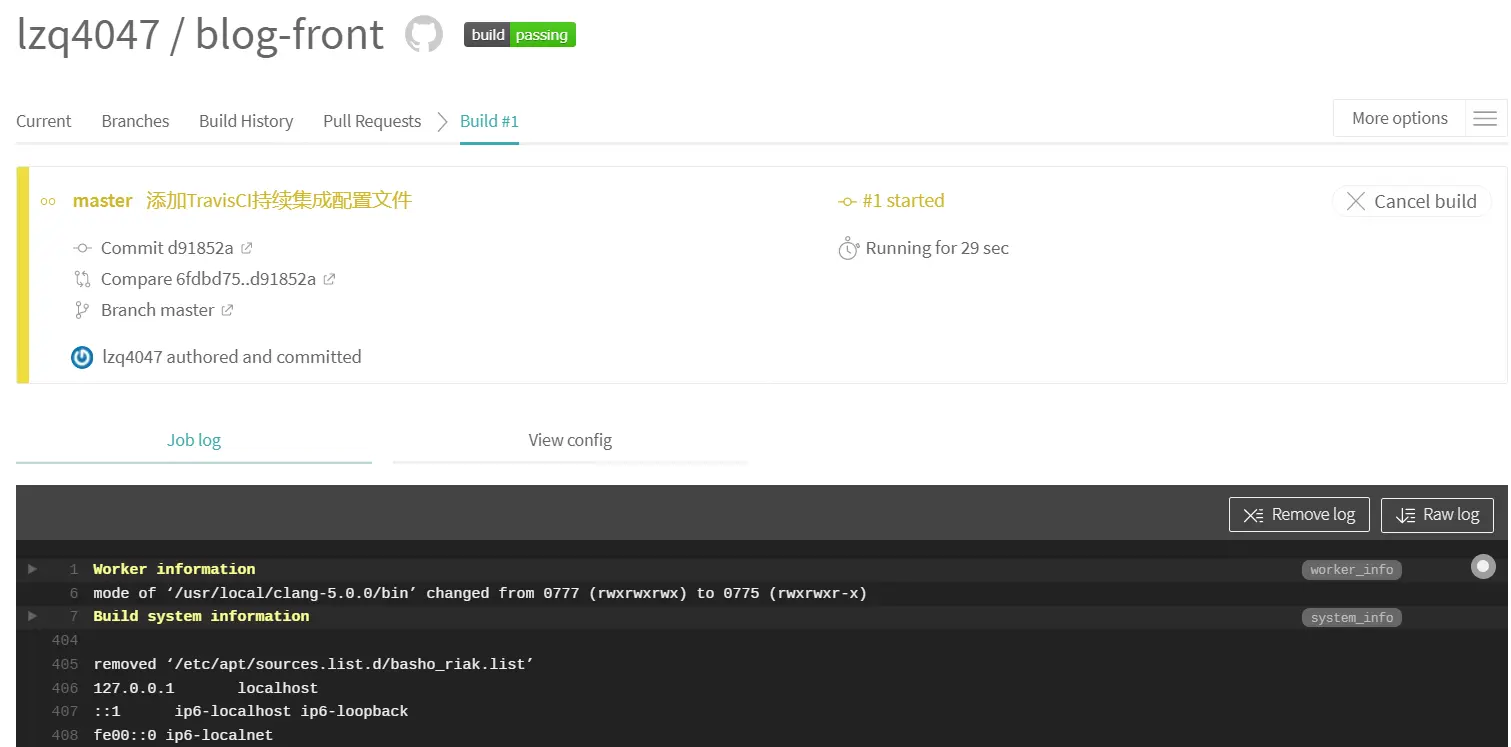The width and height of the screenshot is (1511, 747).
Task: Click log line ::1 ip6-localhost ip6-loopback
Action: tap(251, 712)
